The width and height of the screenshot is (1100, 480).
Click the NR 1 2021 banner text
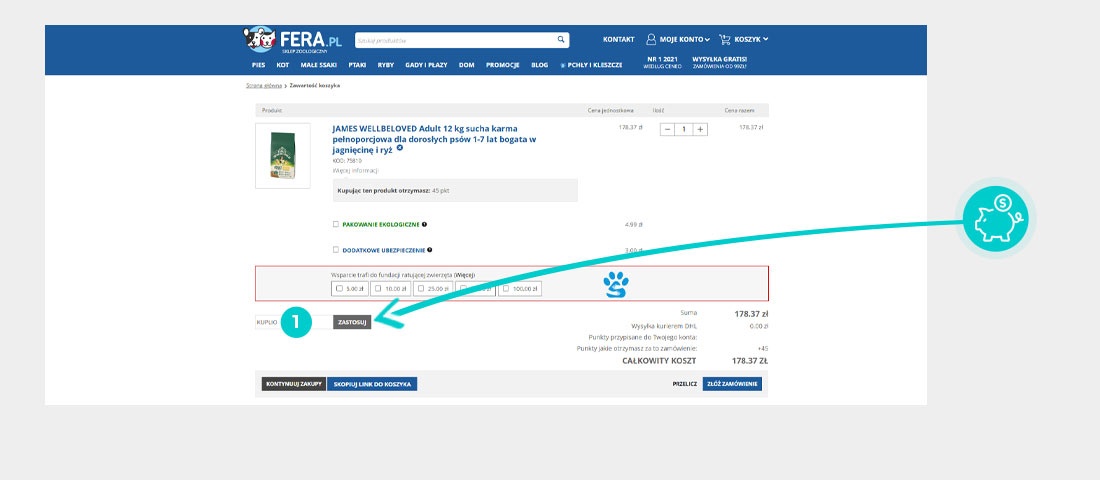[x=662, y=62]
